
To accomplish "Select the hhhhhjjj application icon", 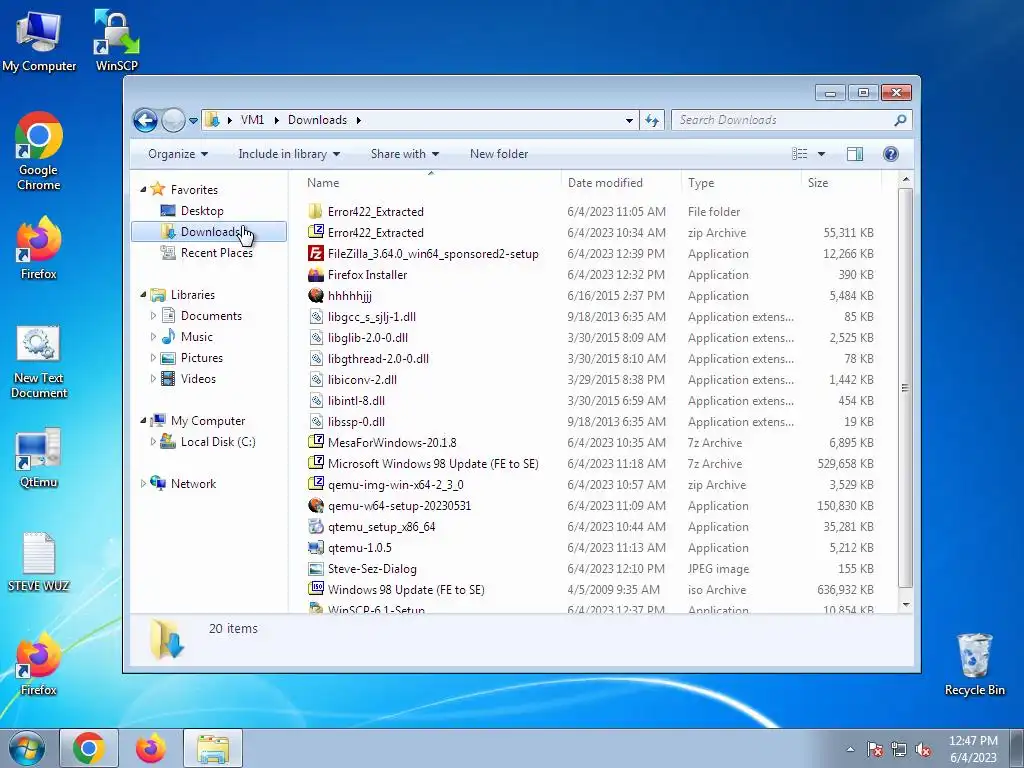I will (315, 295).
